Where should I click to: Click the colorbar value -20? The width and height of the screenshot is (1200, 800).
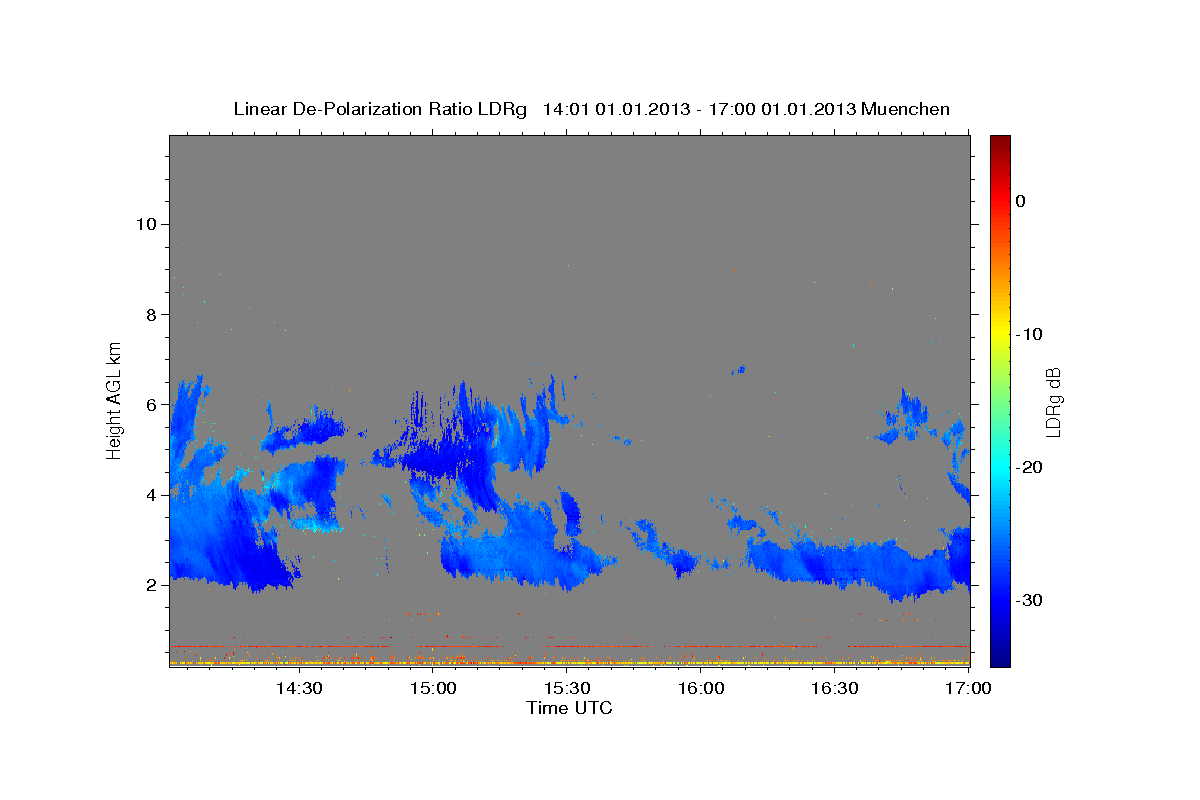coord(1029,467)
